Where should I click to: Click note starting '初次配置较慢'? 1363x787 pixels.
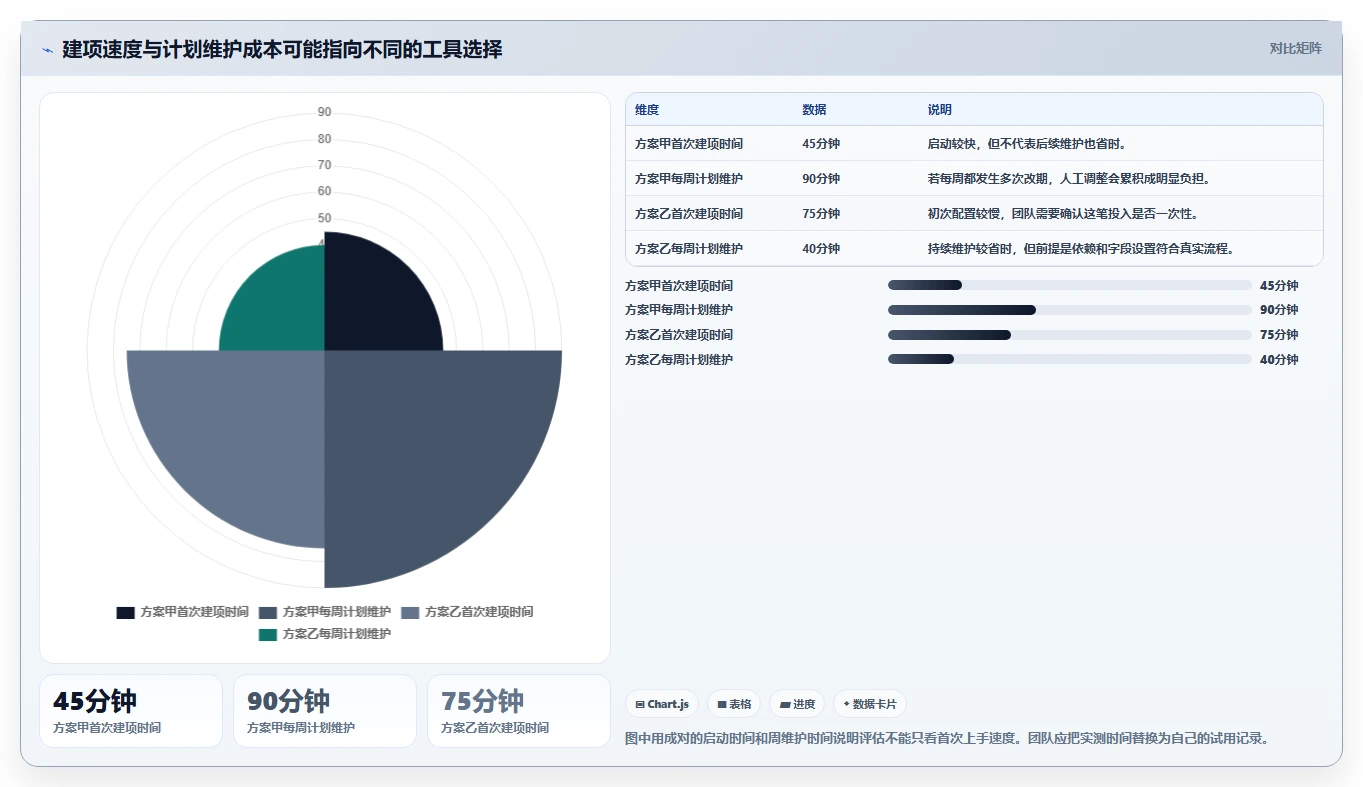(x=1063, y=214)
